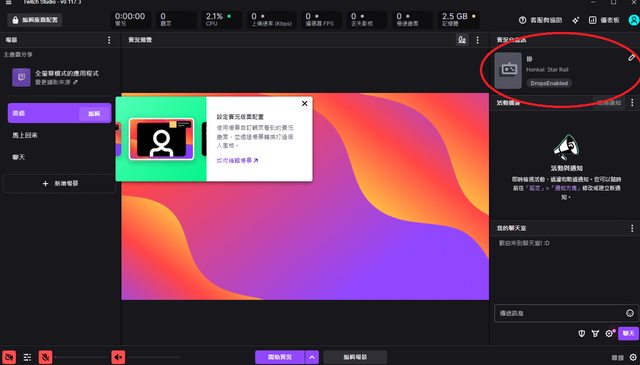Unmute the red desktop audio speaker button
Viewport: 640px width, 365px height.
pyautogui.click(x=118, y=357)
